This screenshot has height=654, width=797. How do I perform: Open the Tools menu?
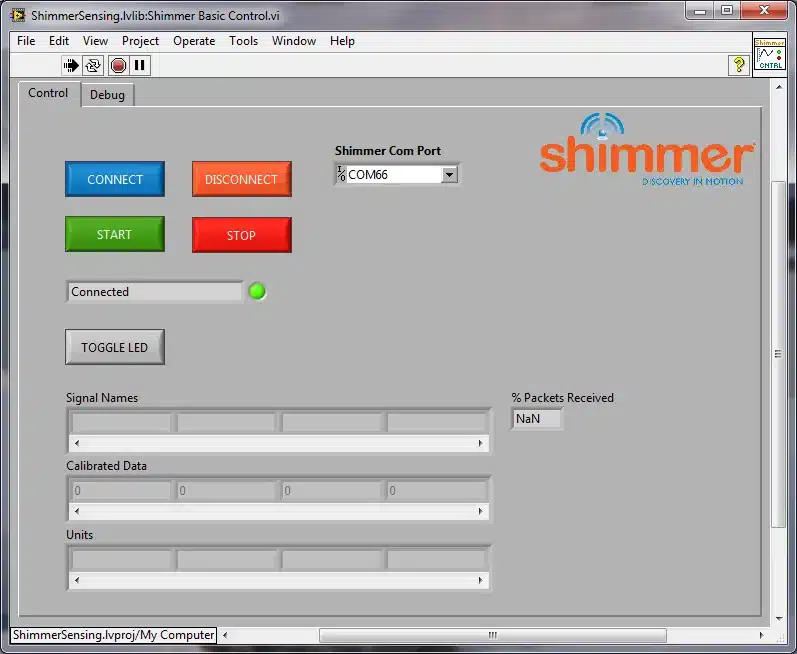(x=243, y=41)
